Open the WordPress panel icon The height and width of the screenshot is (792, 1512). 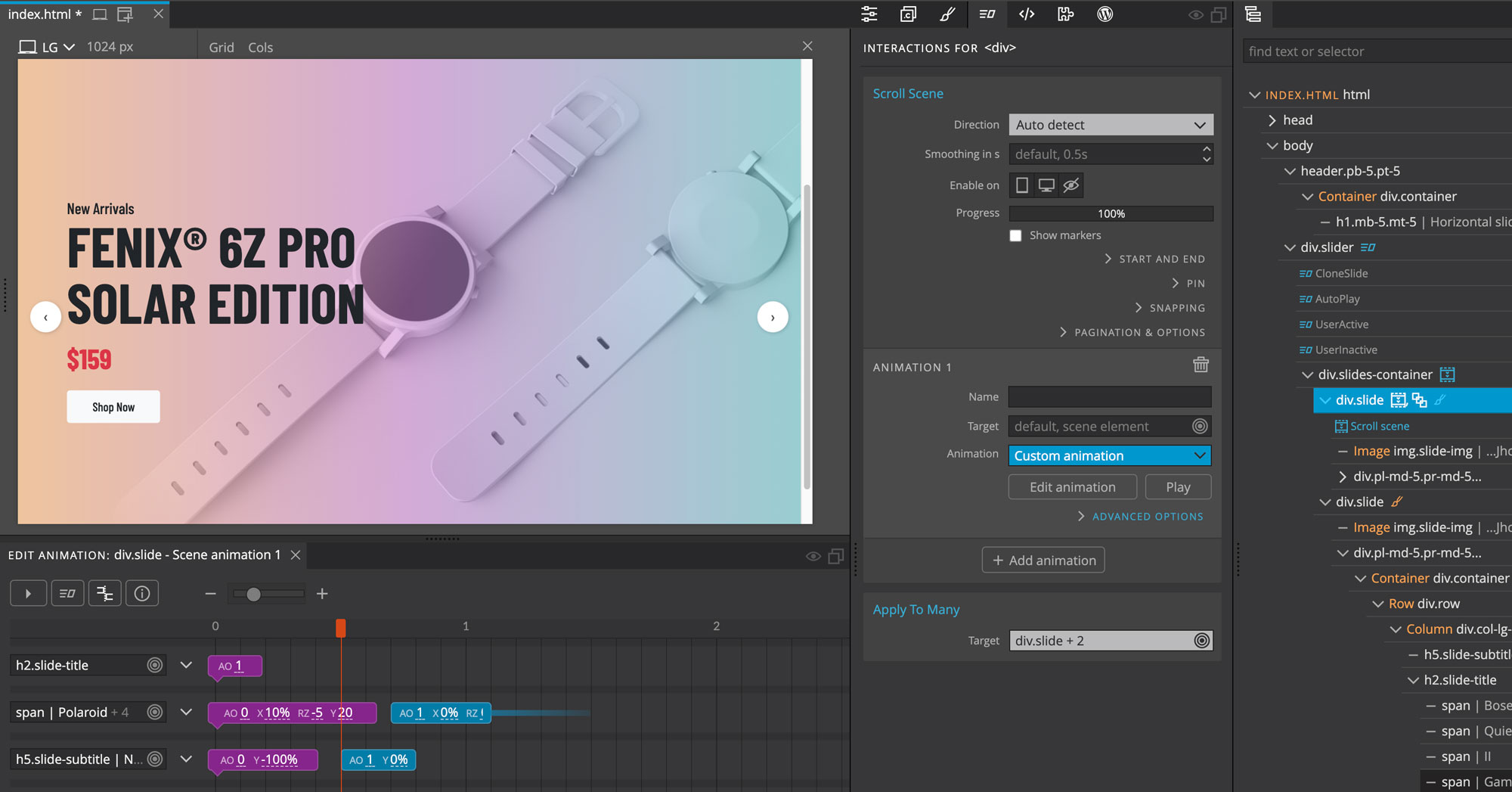pyautogui.click(x=1105, y=14)
